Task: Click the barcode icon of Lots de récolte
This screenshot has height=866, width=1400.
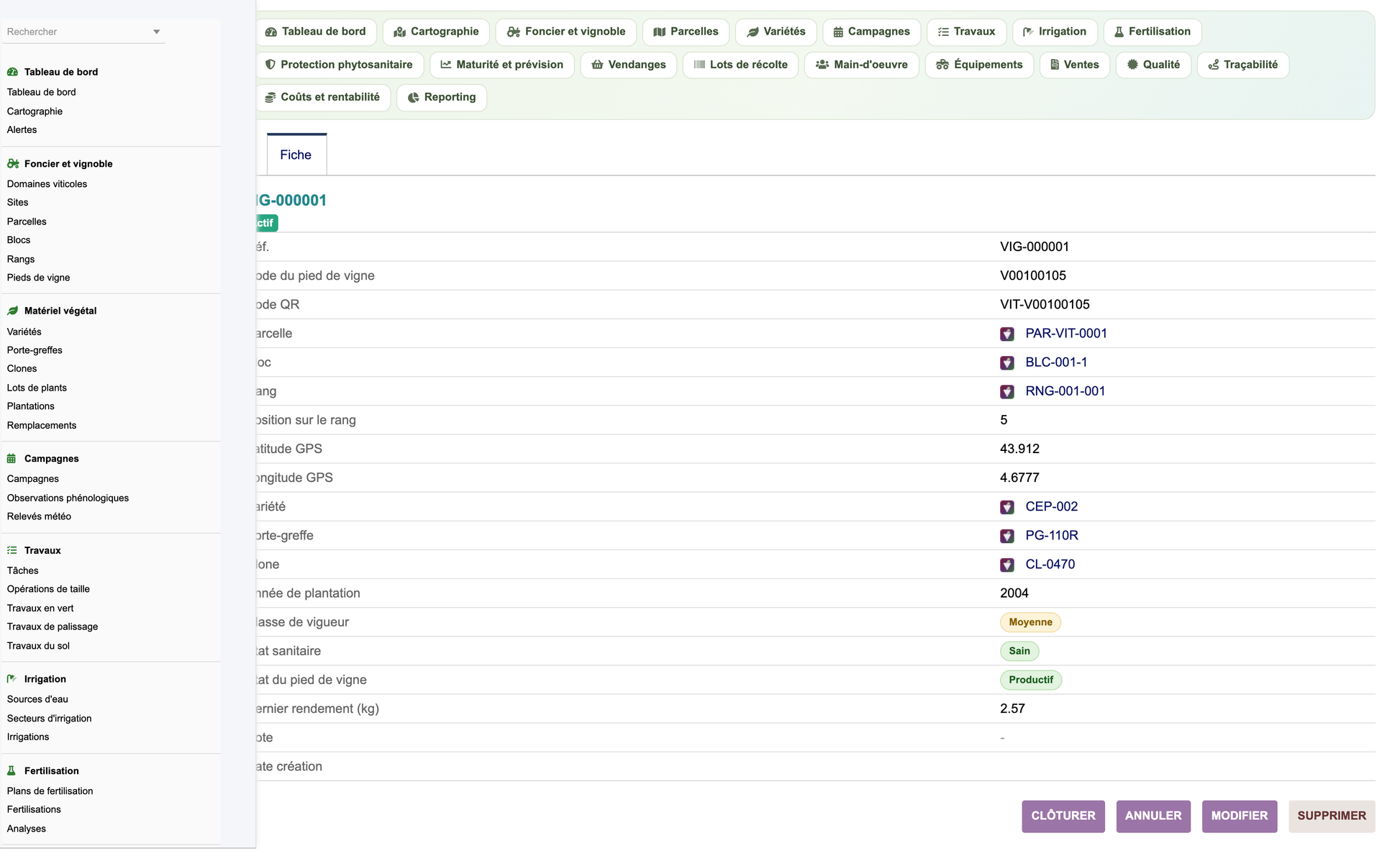Action: point(699,65)
